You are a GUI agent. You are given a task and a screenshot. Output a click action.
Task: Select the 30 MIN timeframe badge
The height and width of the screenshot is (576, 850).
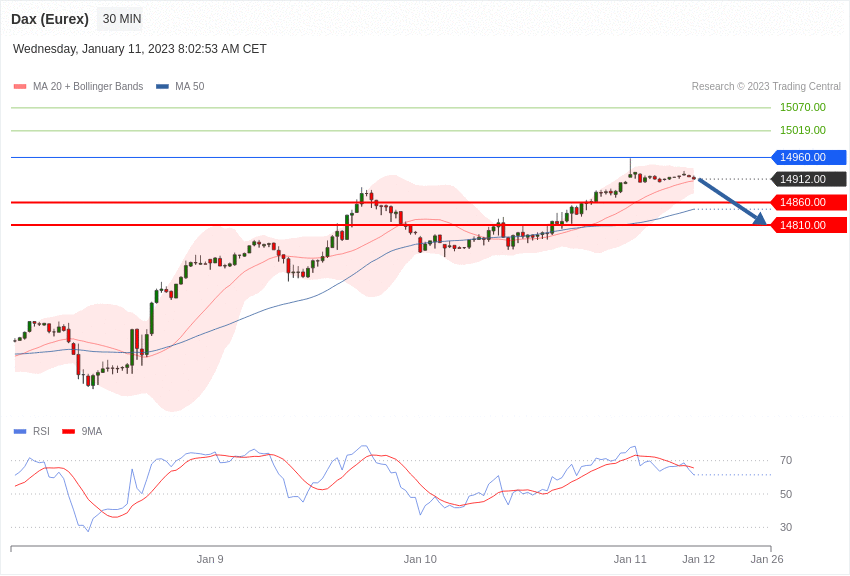[122, 19]
